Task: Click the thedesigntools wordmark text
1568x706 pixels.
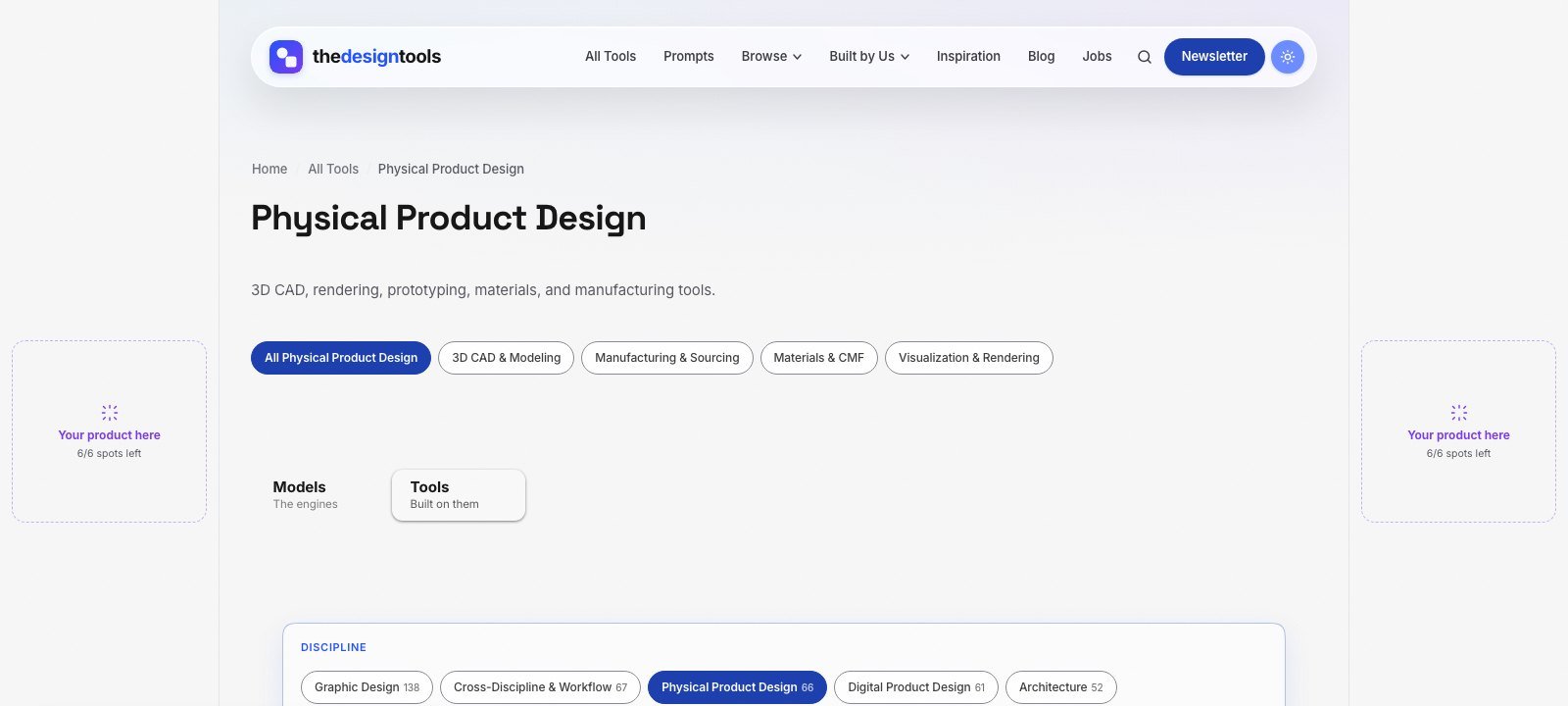Action: click(376, 57)
